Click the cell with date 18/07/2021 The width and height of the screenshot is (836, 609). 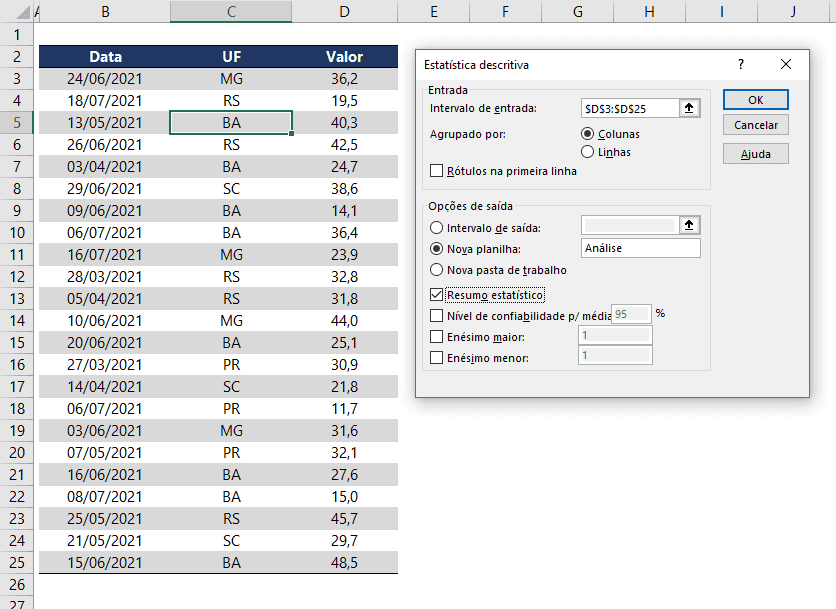[105, 101]
